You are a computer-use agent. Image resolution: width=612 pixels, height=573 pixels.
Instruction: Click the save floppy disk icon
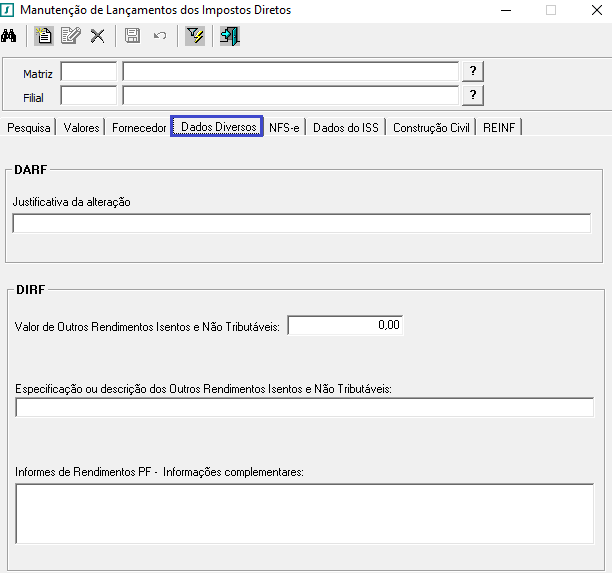point(132,36)
